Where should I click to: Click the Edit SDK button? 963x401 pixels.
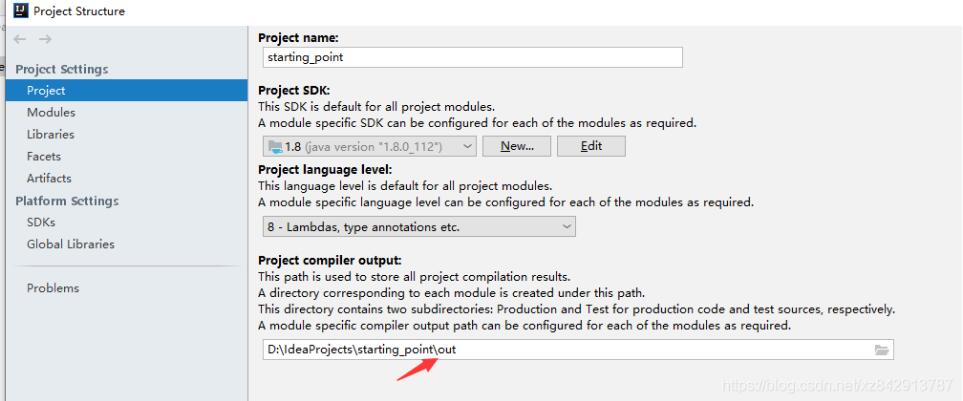589,147
